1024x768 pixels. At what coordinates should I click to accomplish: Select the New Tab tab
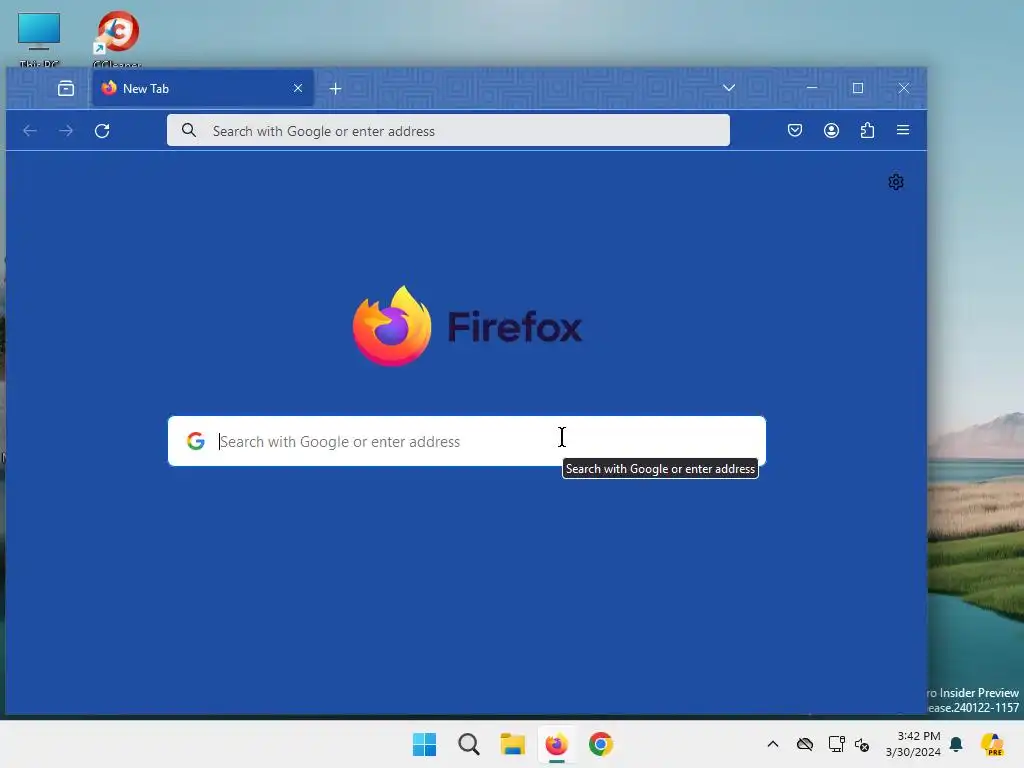(202, 88)
